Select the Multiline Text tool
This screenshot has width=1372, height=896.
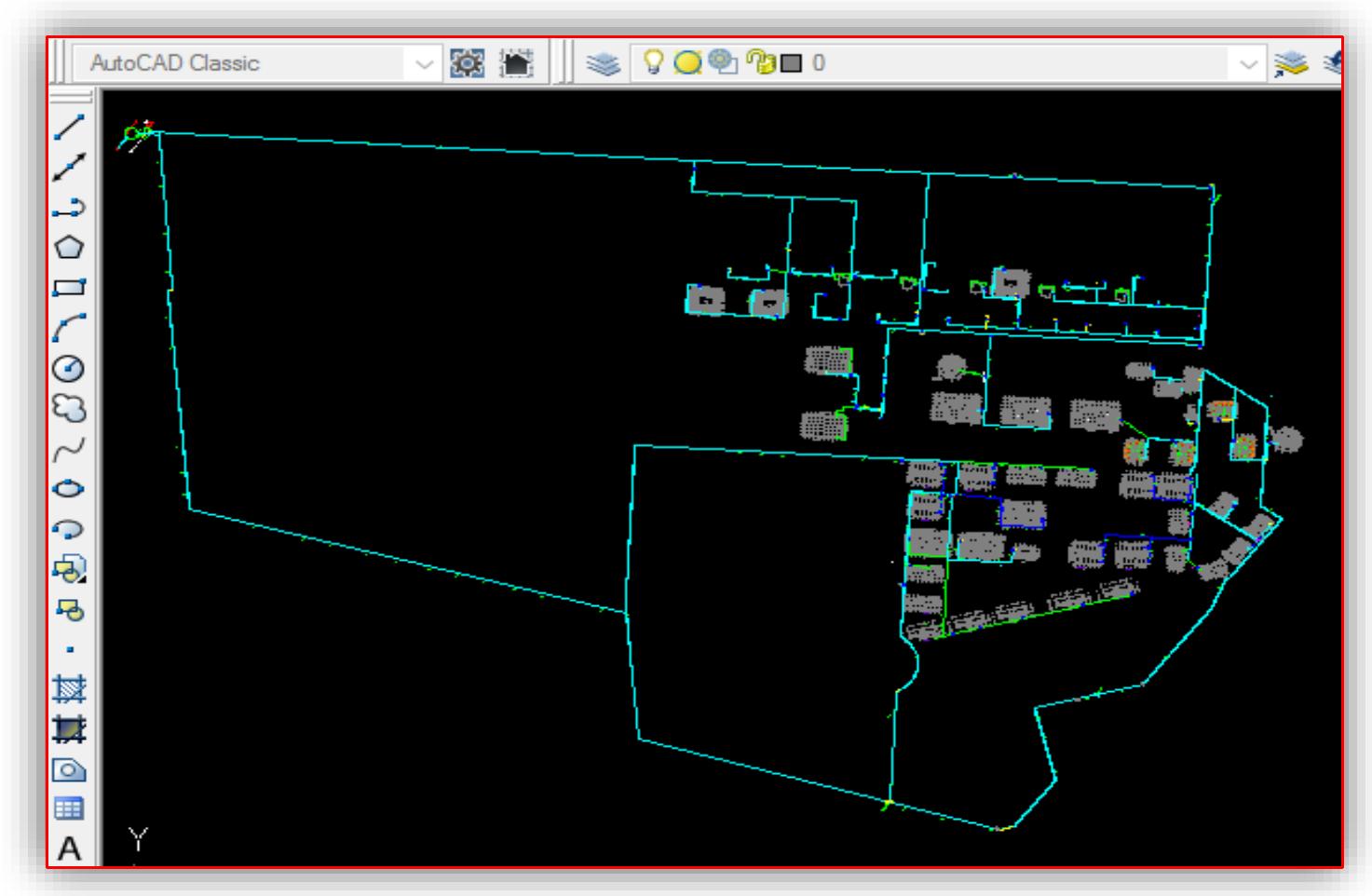pyautogui.click(x=70, y=848)
